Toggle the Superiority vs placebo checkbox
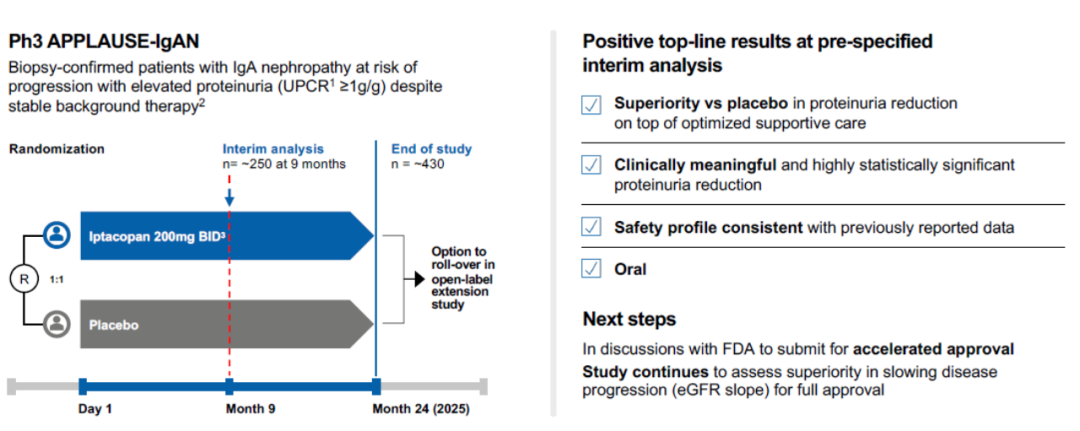The width and height of the screenshot is (1080, 431). click(592, 104)
